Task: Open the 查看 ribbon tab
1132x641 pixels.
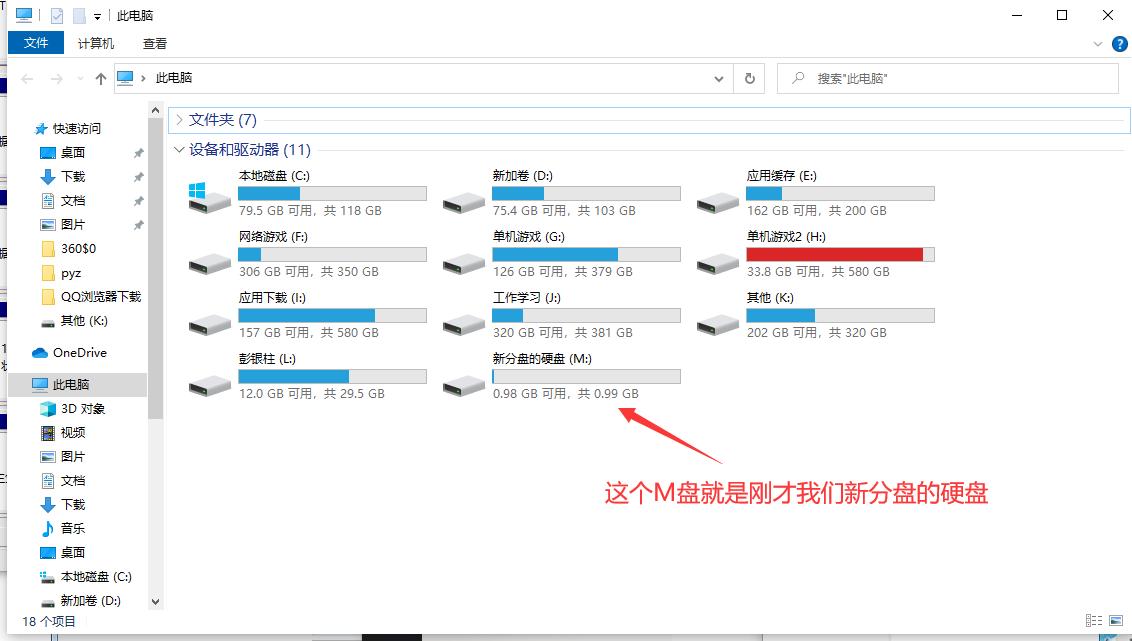Action: [155, 43]
